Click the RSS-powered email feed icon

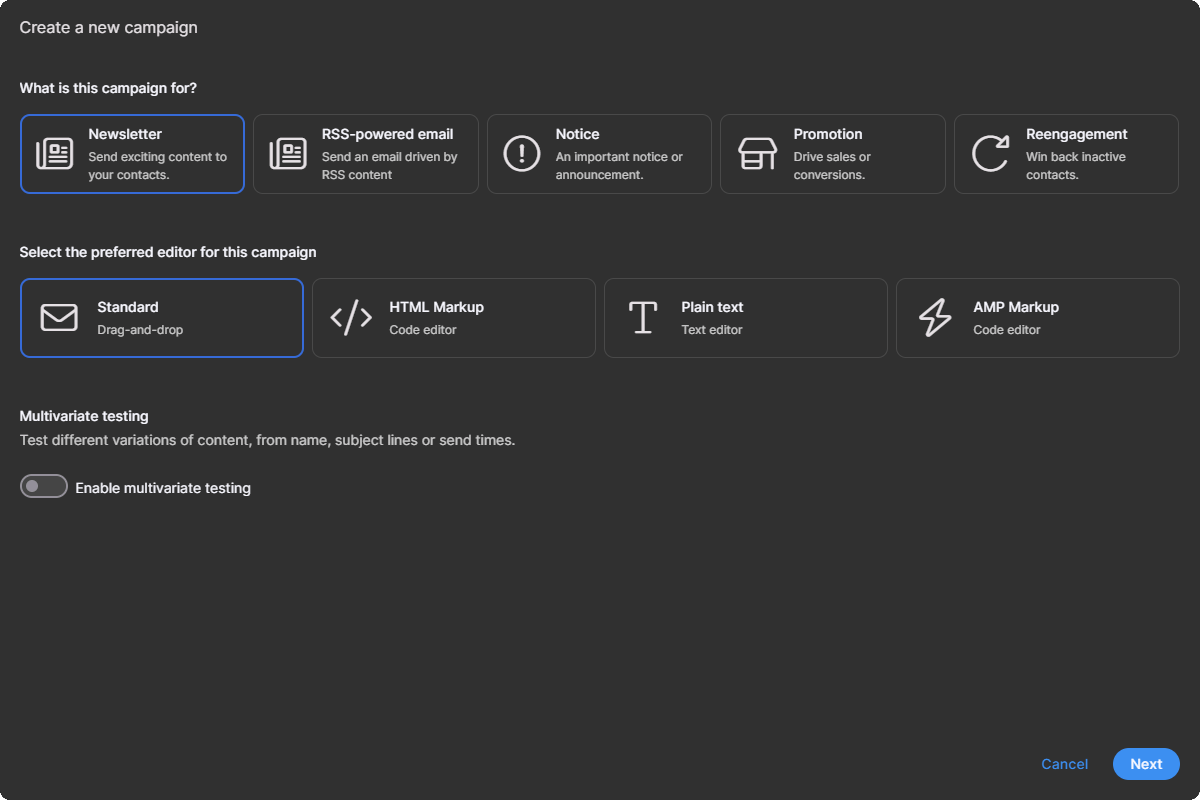(287, 153)
